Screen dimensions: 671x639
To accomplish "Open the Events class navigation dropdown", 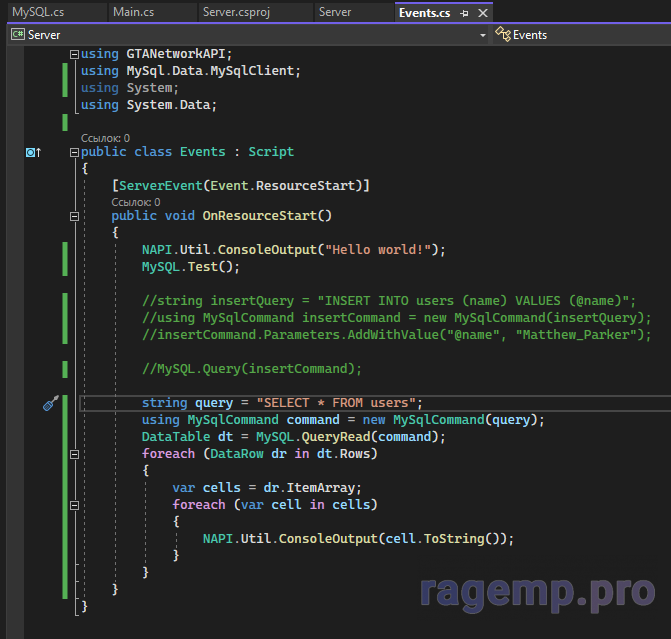I will 582,35.
